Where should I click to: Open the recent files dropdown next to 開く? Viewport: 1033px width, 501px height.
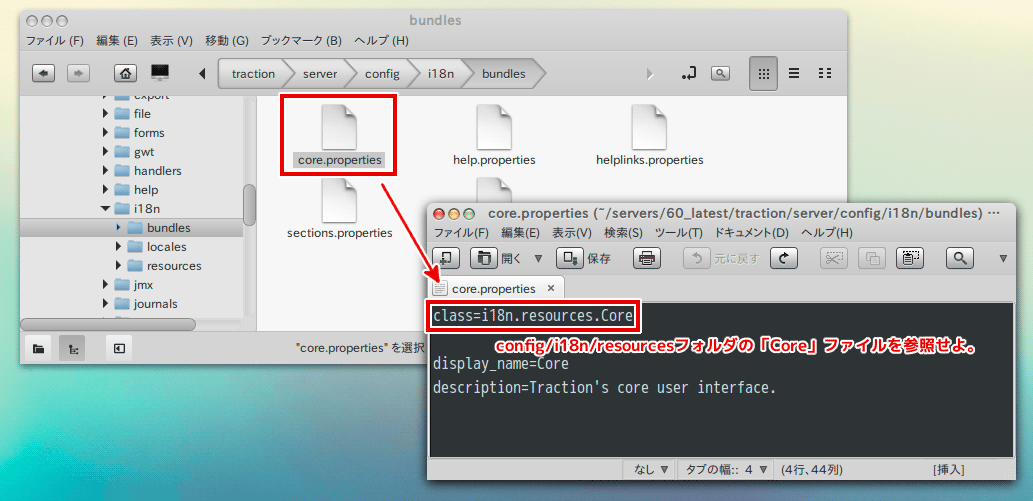coord(538,258)
